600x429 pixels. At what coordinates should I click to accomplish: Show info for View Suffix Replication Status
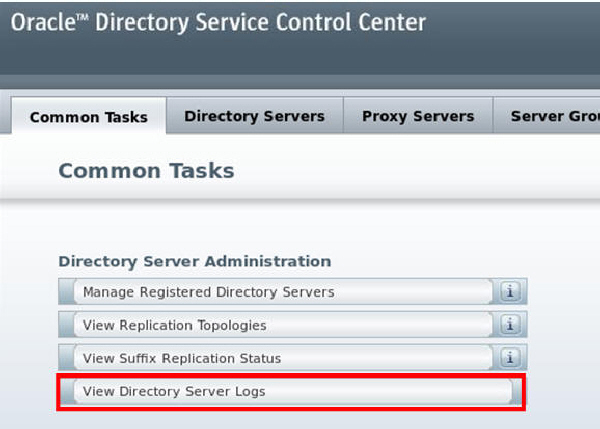[x=511, y=358]
